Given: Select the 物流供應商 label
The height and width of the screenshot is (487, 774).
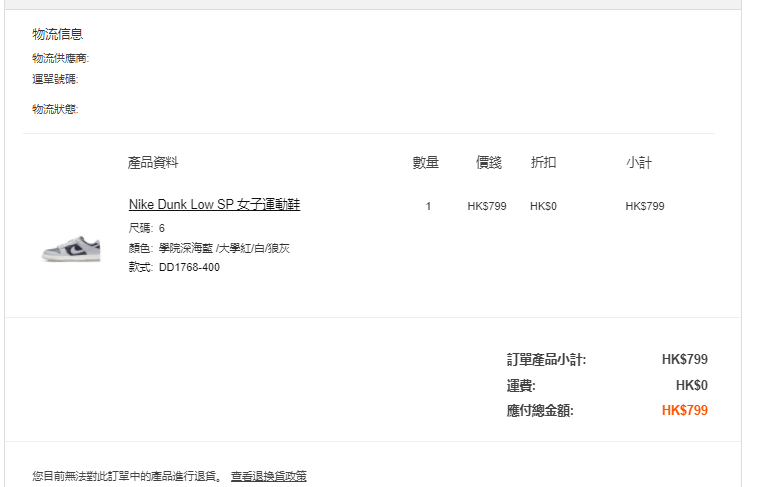Looking at the screenshot, I should [61, 58].
